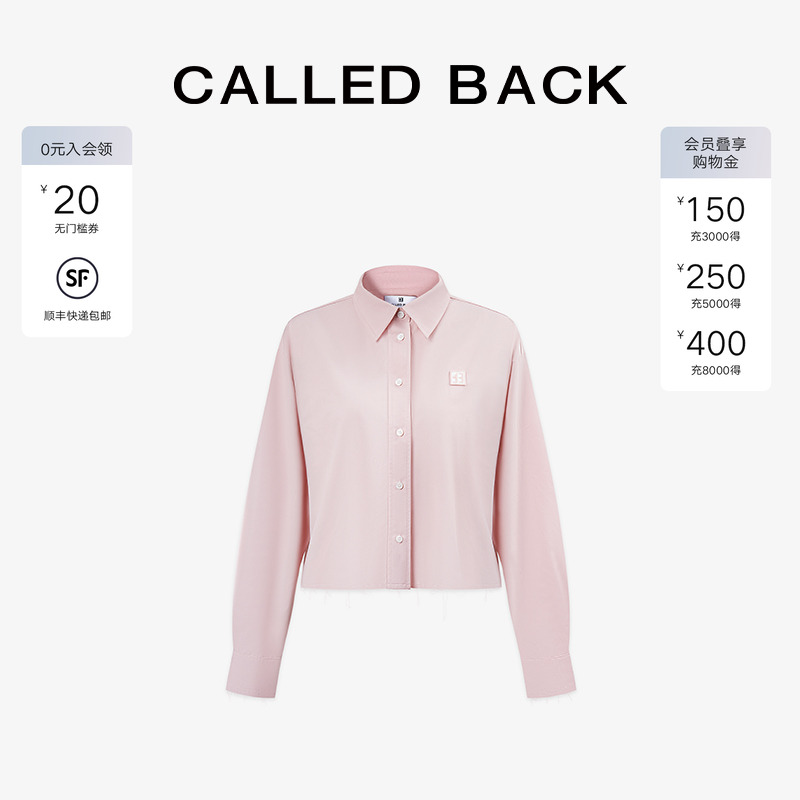Click the CALLED BACK brand title
800x800 pixels.
pyautogui.click(x=400, y=85)
